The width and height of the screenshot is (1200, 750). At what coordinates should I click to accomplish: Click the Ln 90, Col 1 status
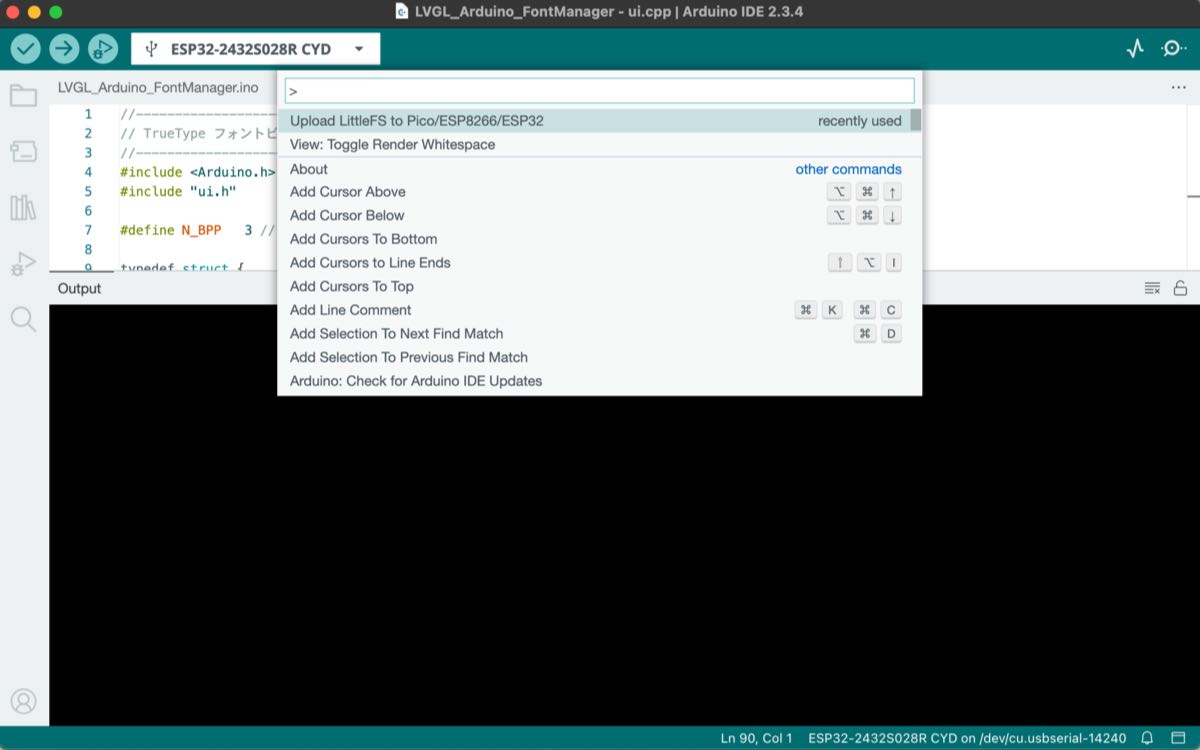(756, 739)
